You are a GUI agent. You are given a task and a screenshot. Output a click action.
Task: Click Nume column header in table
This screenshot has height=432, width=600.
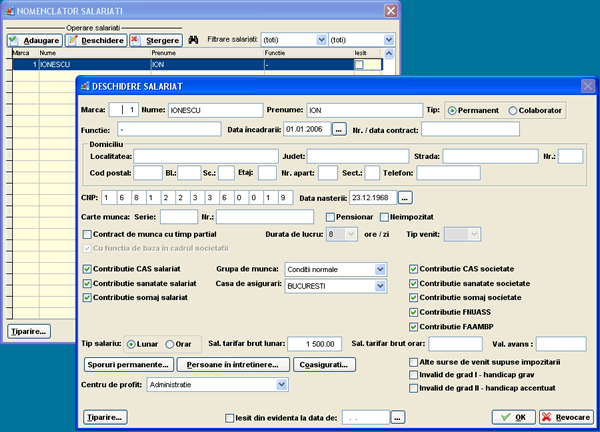click(x=94, y=53)
